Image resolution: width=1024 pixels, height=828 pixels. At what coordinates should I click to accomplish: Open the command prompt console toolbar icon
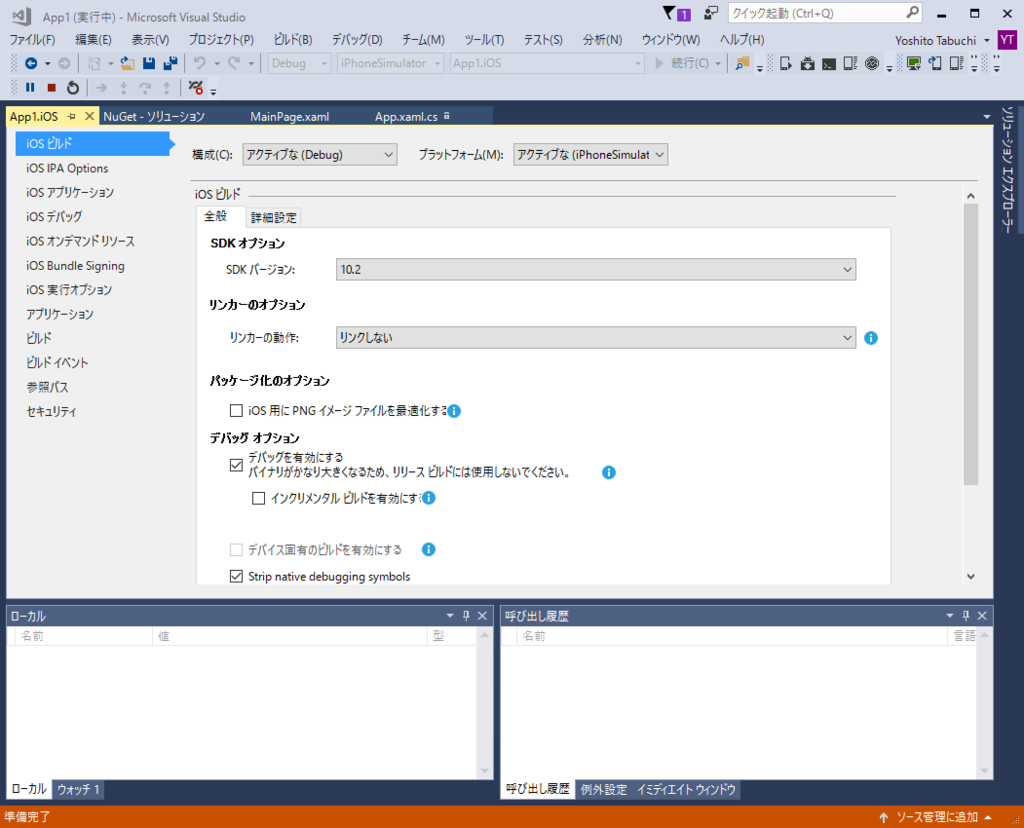click(x=829, y=64)
